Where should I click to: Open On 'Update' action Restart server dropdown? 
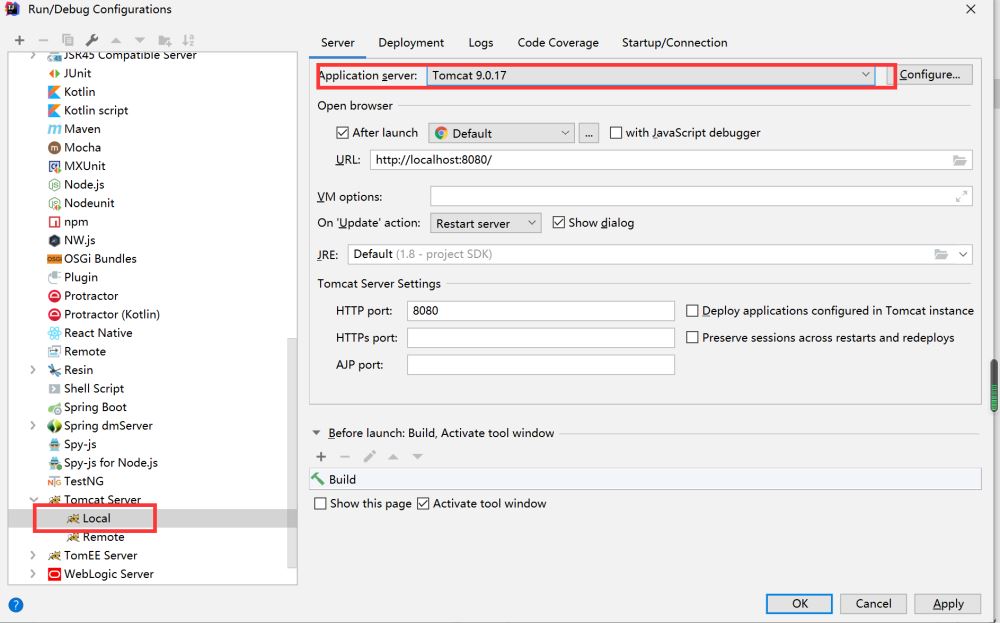click(485, 223)
